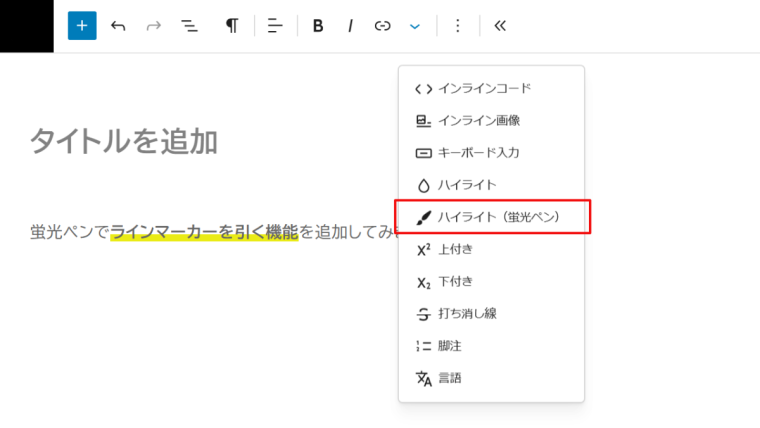This screenshot has height=428, width=760.
Task: Insert a link with the link icon
Action: [x=382, y=26]
